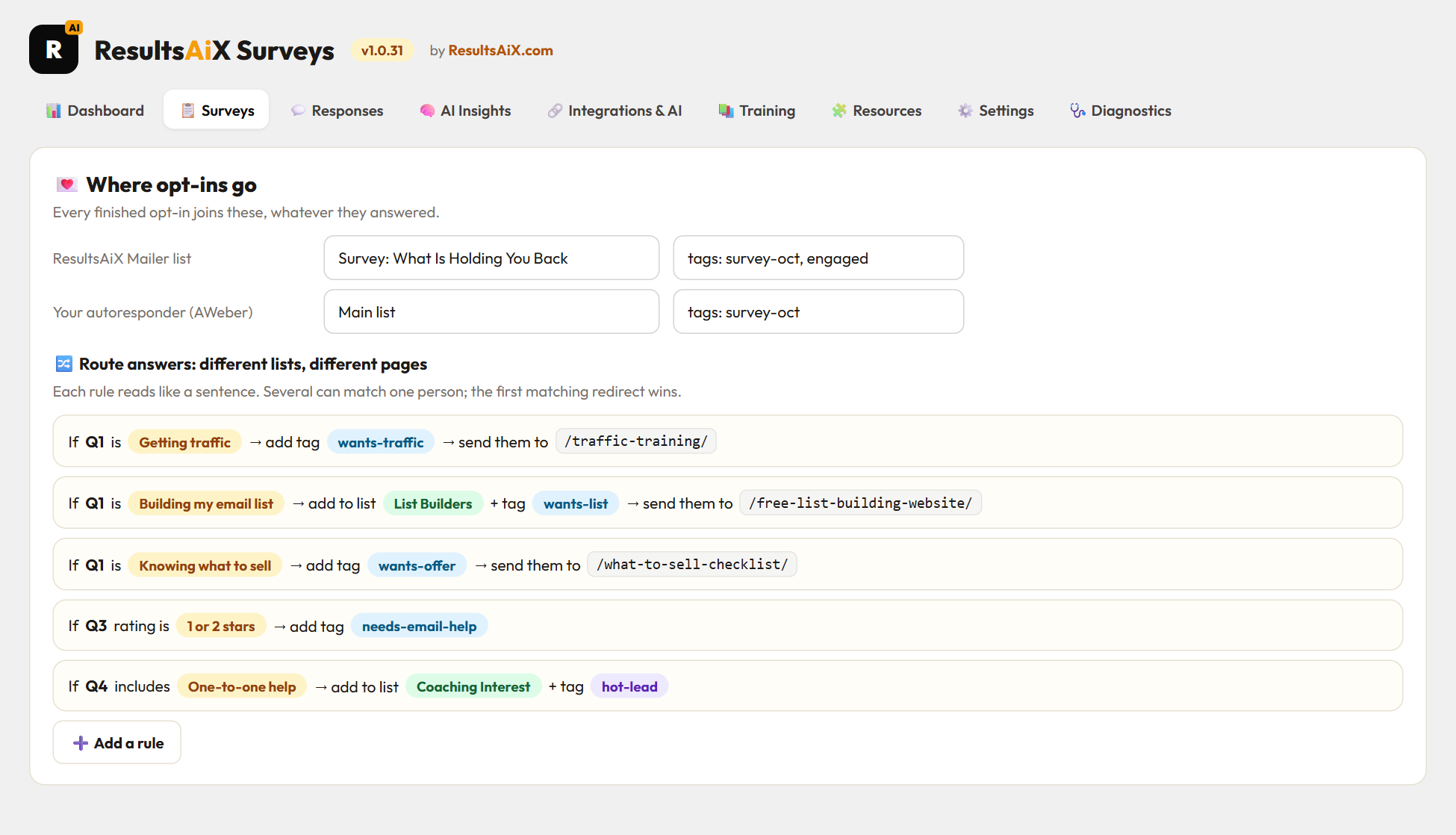Click the Dashboard bar chart icon
The width and height of the screenshot is (1456, 835).
[54, 111]
